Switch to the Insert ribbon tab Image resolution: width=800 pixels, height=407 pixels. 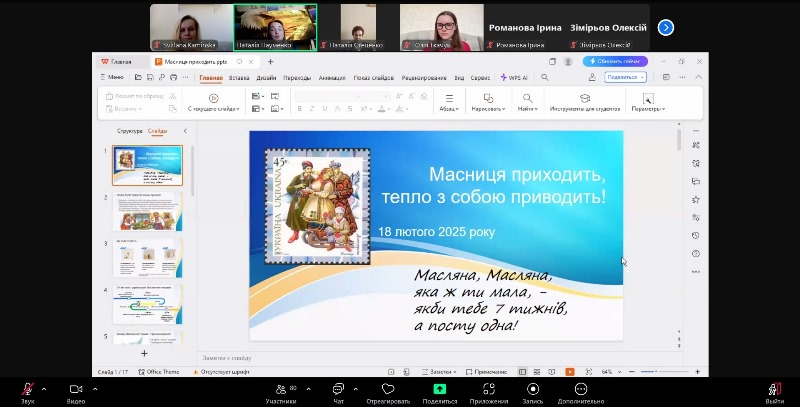[x=239, y=77]
